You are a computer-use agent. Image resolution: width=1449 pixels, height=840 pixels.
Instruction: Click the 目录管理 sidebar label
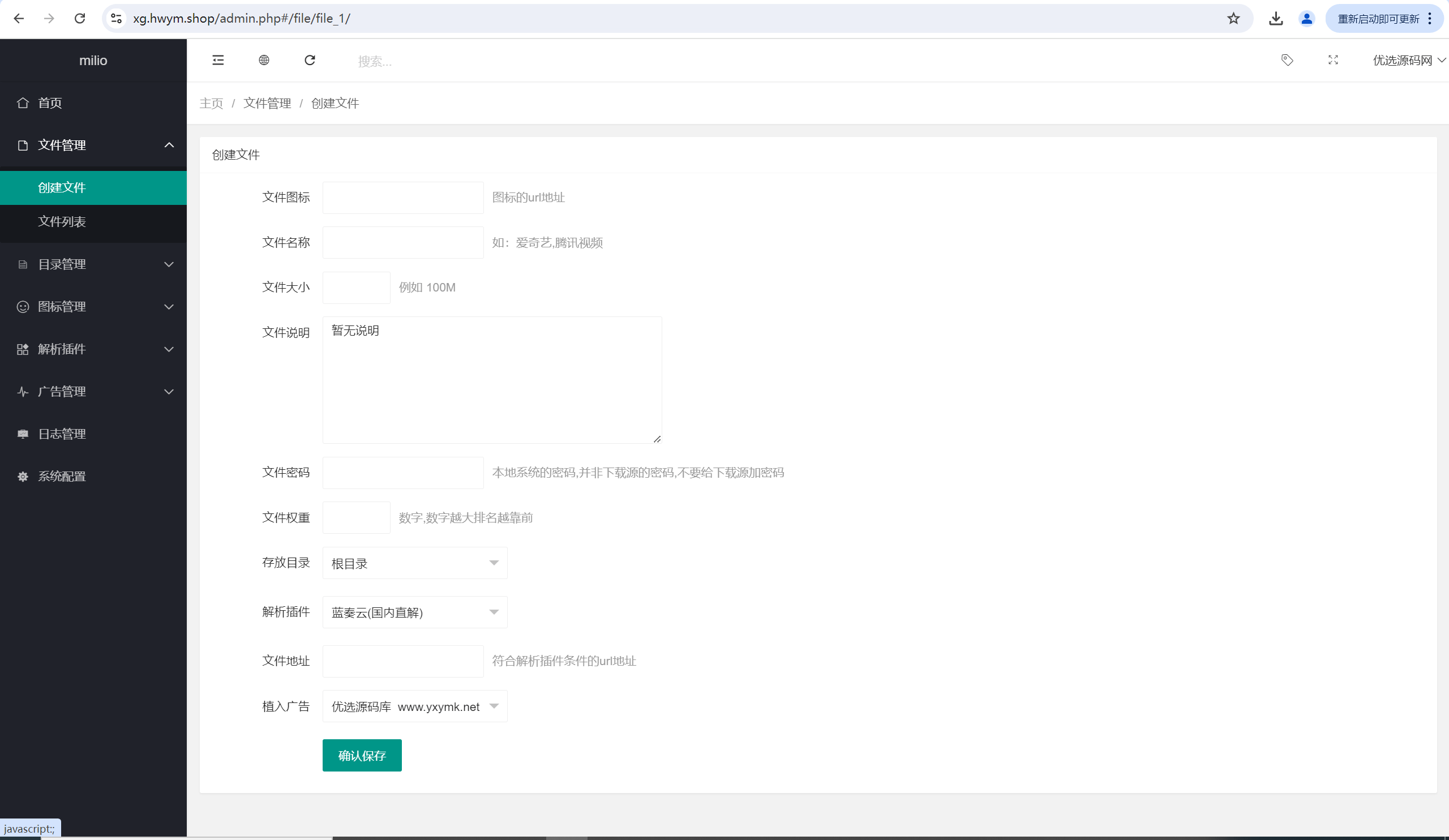click(62, 264)
